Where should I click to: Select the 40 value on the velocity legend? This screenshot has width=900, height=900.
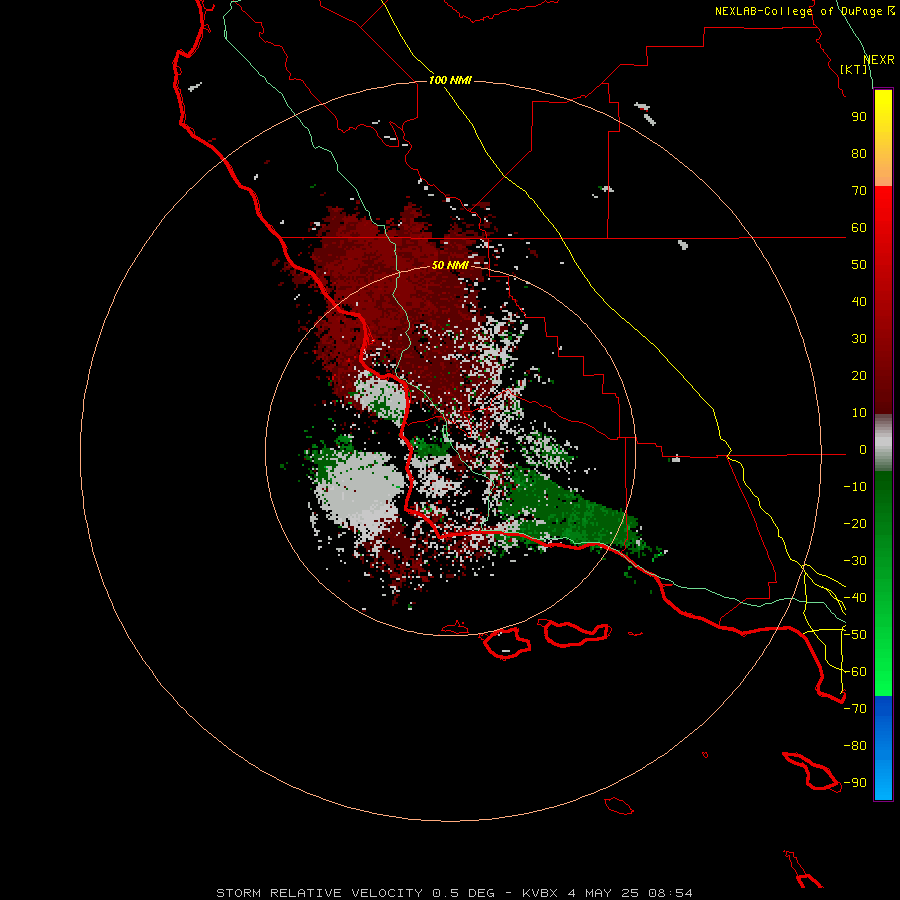coord(859,301)
